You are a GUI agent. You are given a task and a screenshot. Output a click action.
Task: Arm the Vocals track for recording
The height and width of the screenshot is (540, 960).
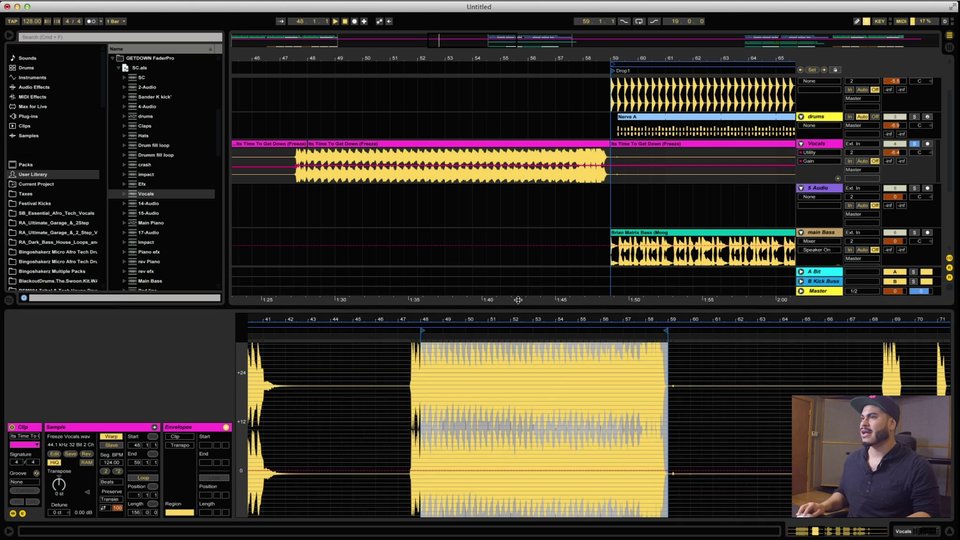927,144
